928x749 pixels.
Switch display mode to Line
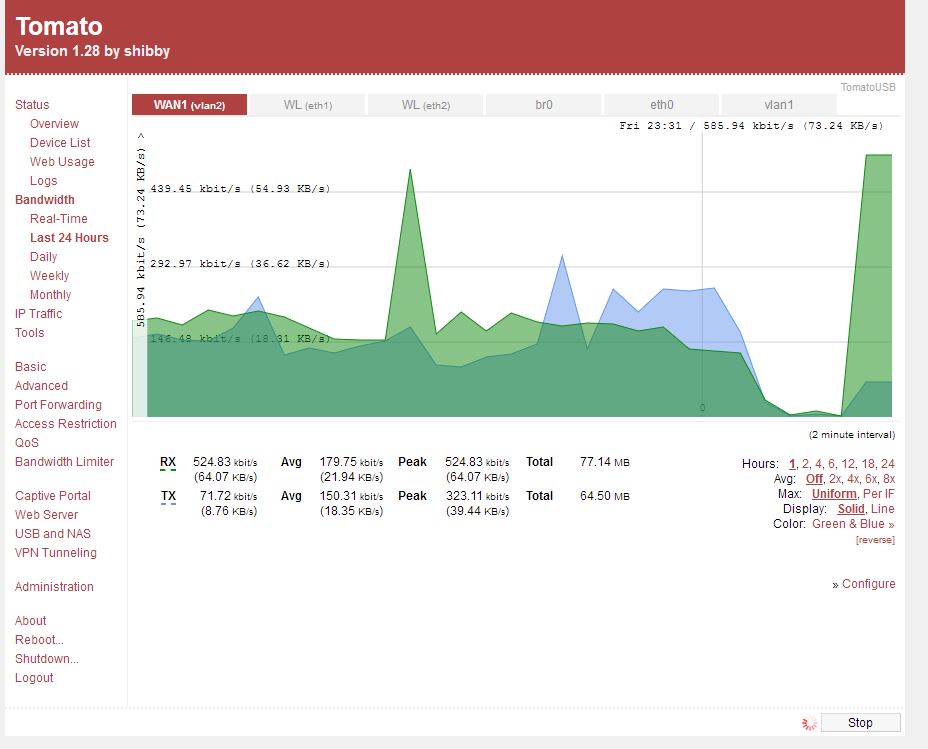coord(882,509)
